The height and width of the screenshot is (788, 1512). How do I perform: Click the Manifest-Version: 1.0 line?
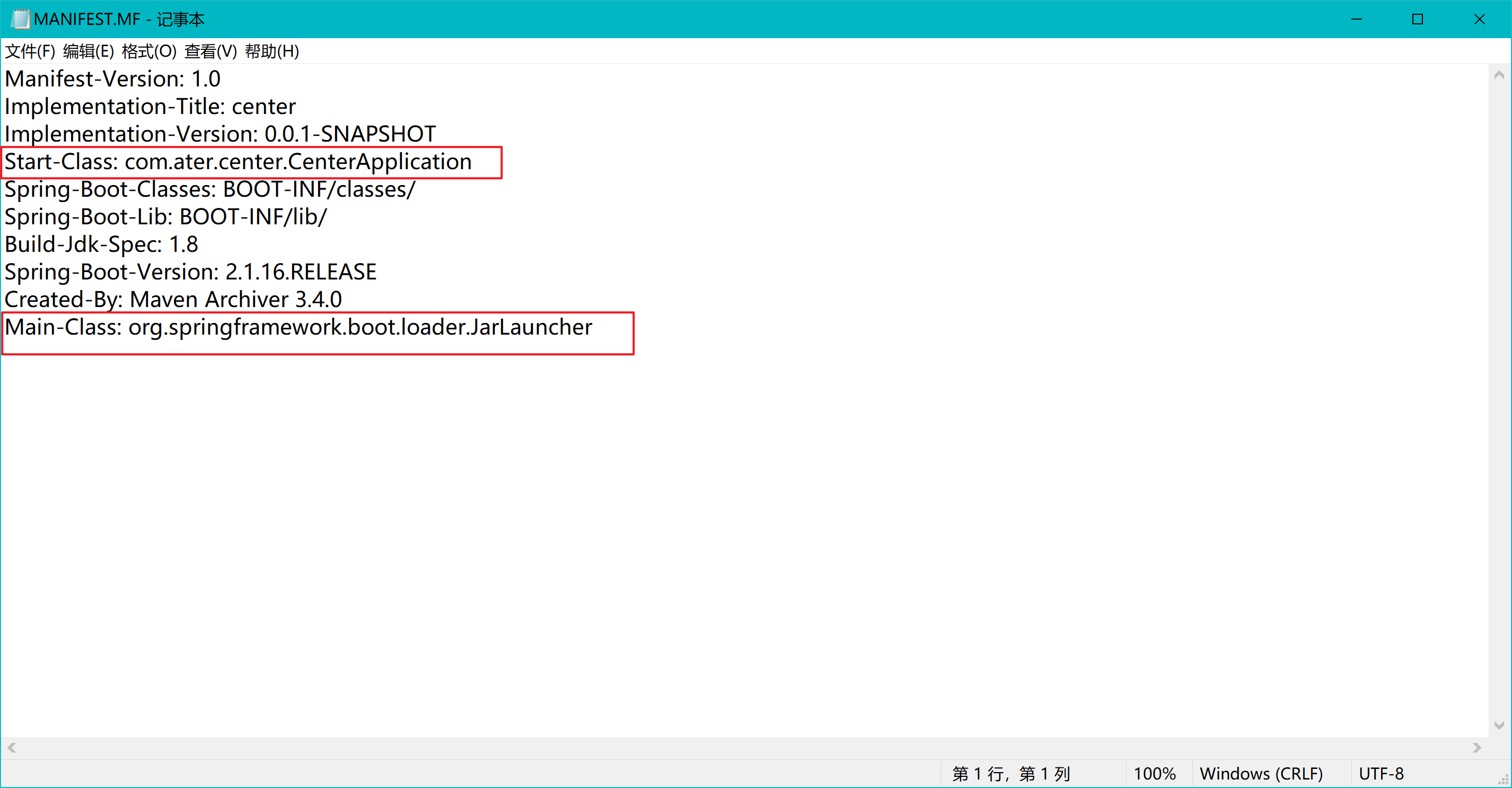pyautogui.click(x=113, y=79)
